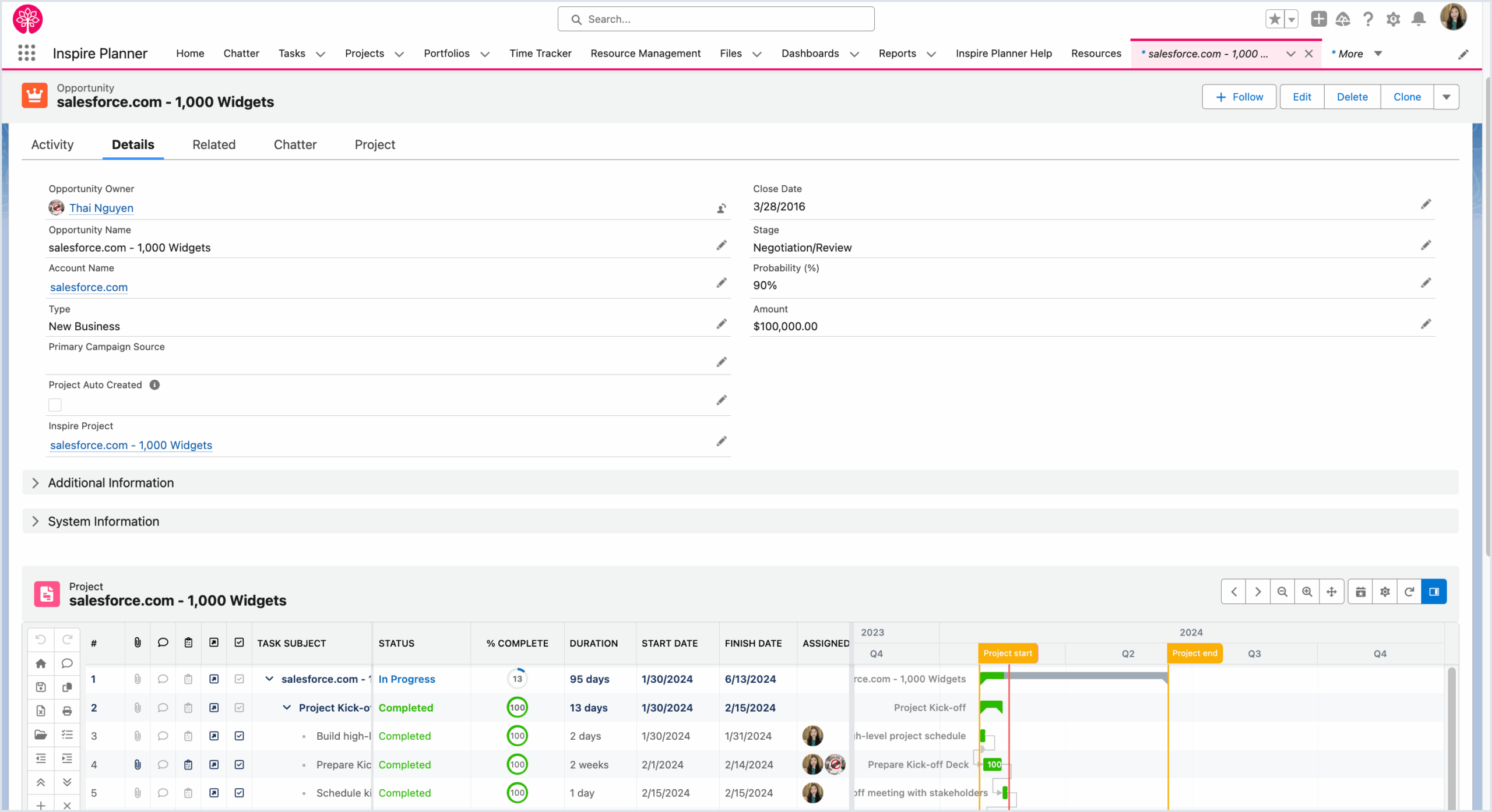Zoom in on the Gantt chart timeline
Image resolution: width=1492 pixels, height=812 pixels.
tap(1307, 591)
